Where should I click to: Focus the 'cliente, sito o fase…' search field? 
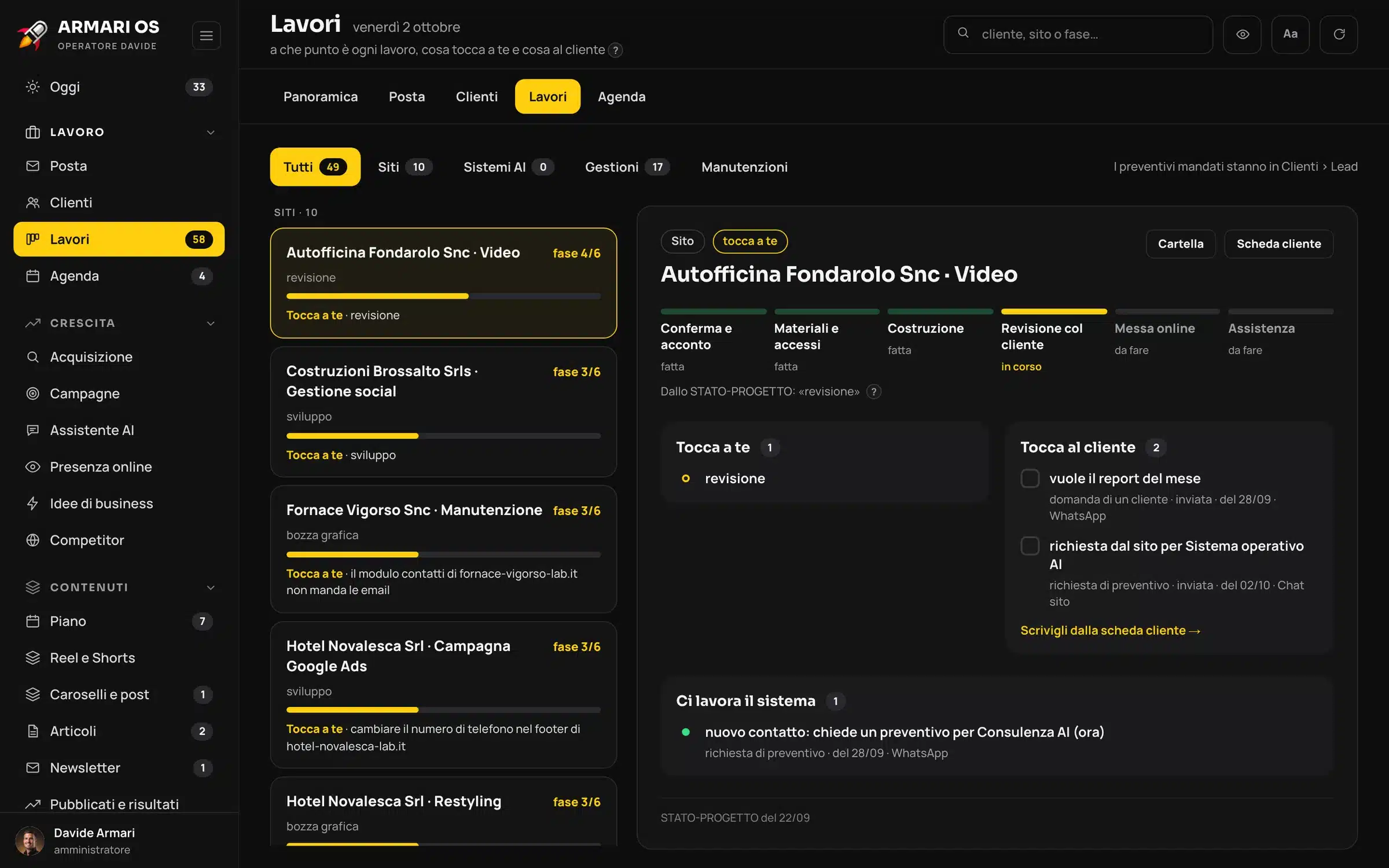pos(1078,35)
